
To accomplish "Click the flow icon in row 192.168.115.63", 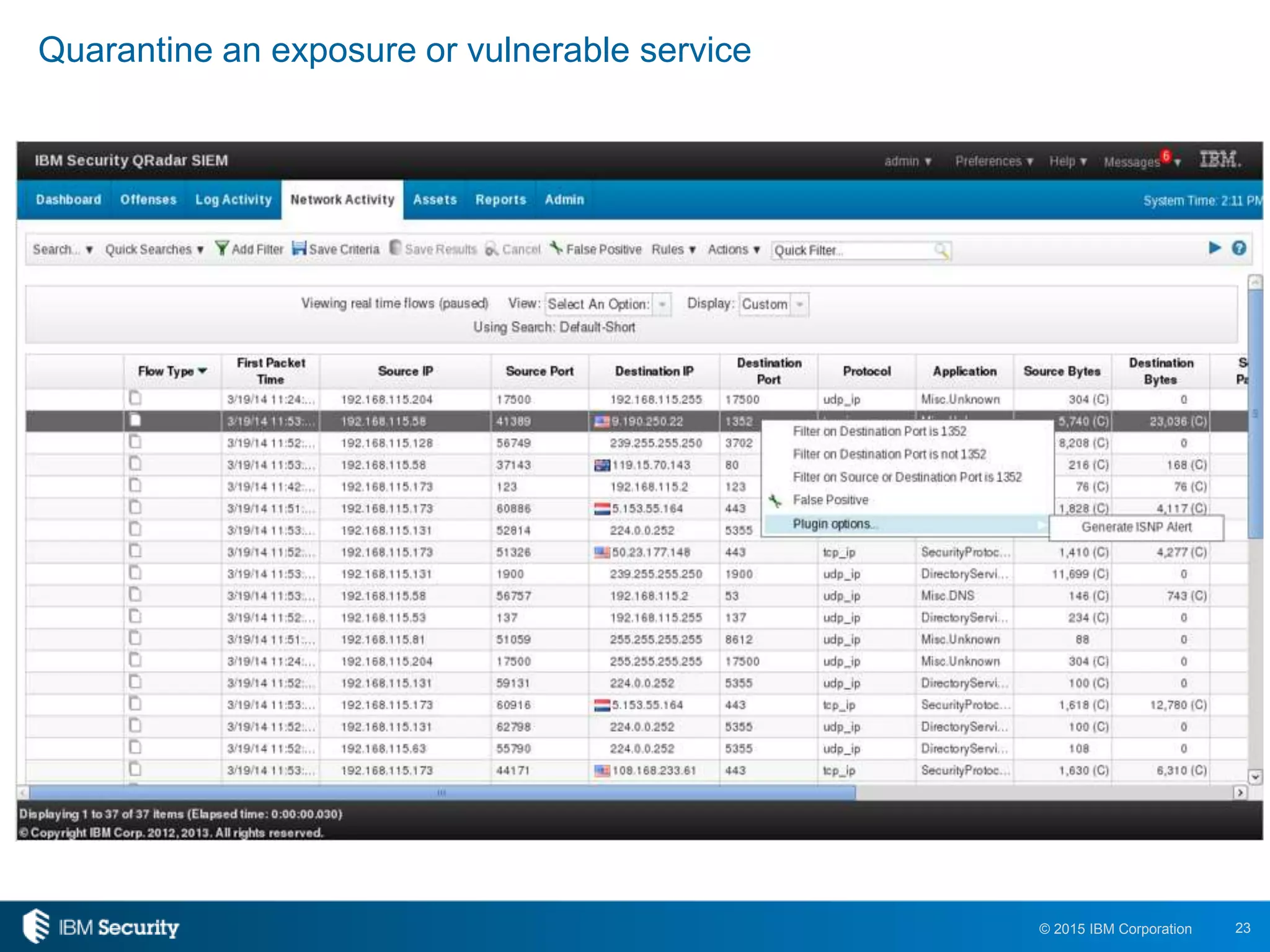I will [x=135, y=747].
